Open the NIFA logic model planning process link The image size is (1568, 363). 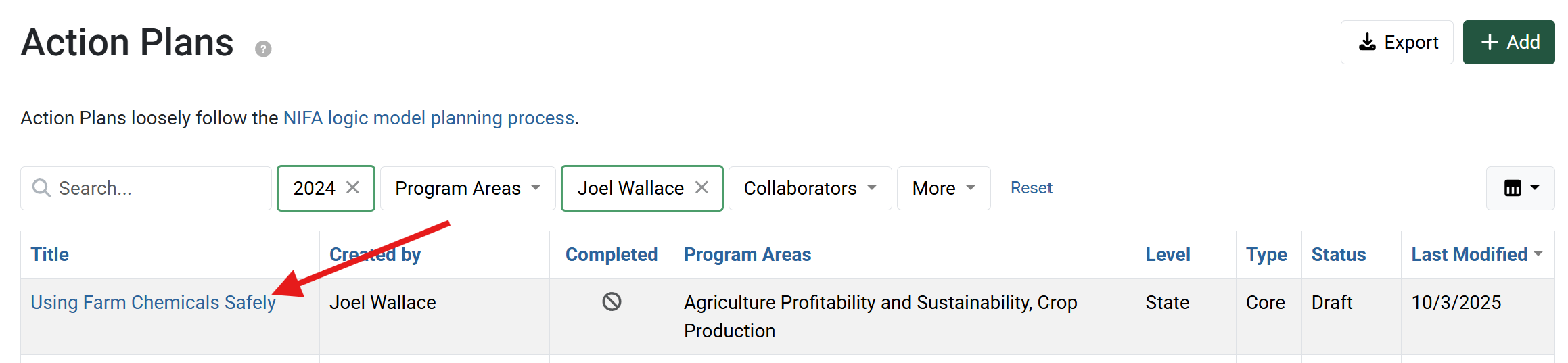point(430,118)
